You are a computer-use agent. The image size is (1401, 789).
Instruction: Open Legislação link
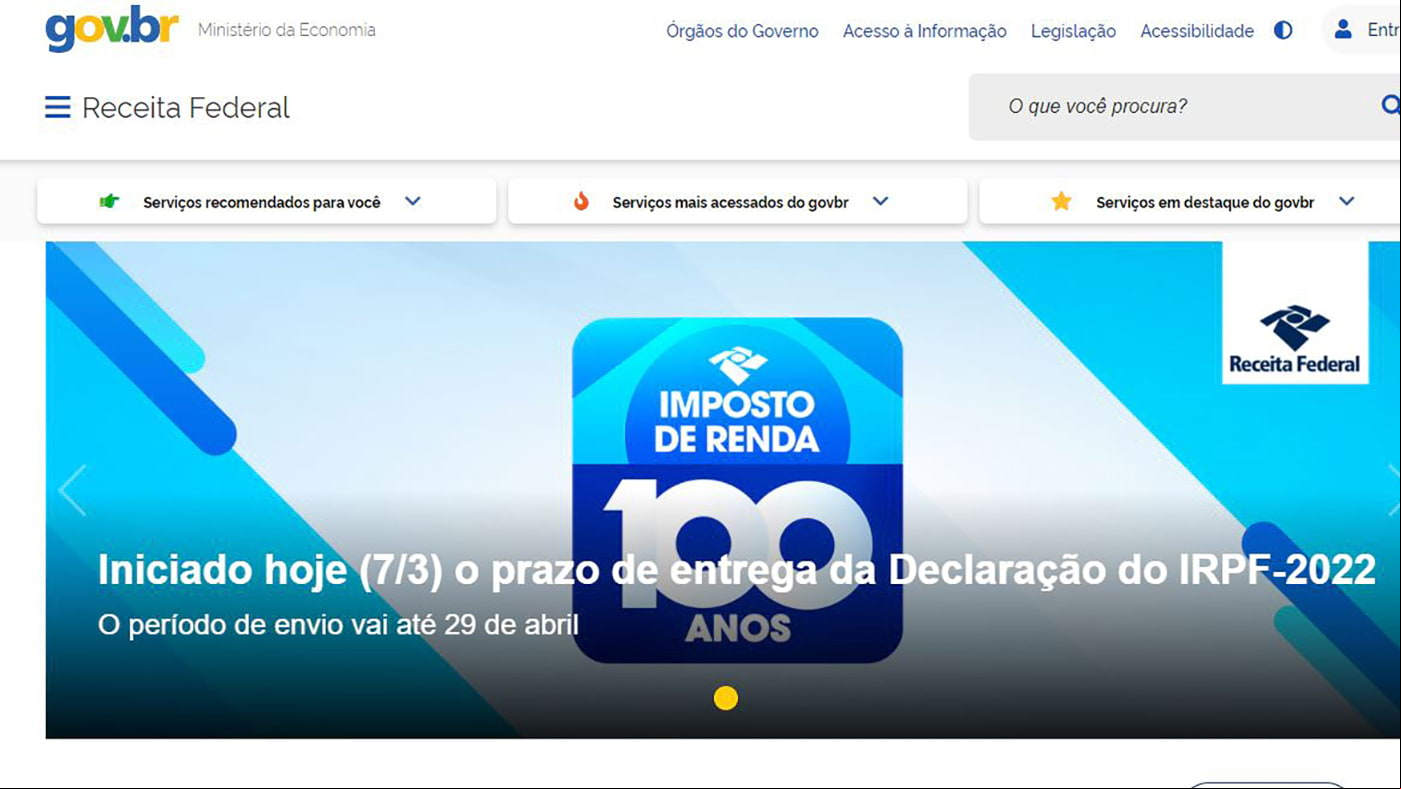[1073, 31]
